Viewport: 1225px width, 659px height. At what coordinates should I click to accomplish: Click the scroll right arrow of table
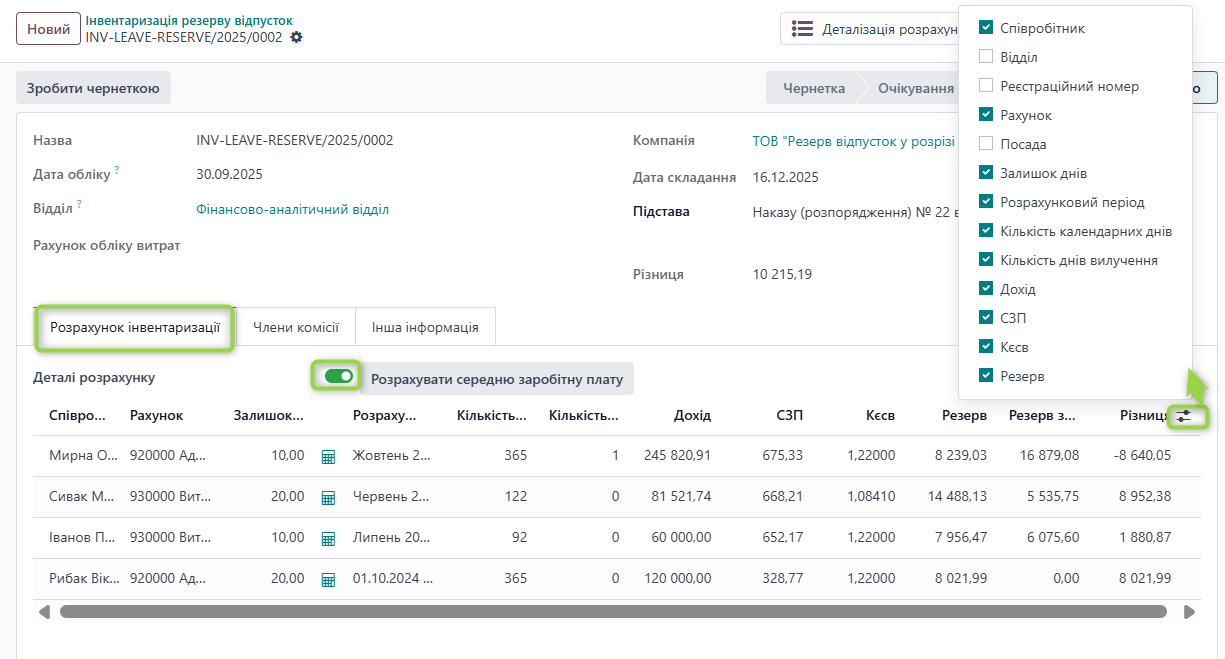click(x=1189, y=611)
